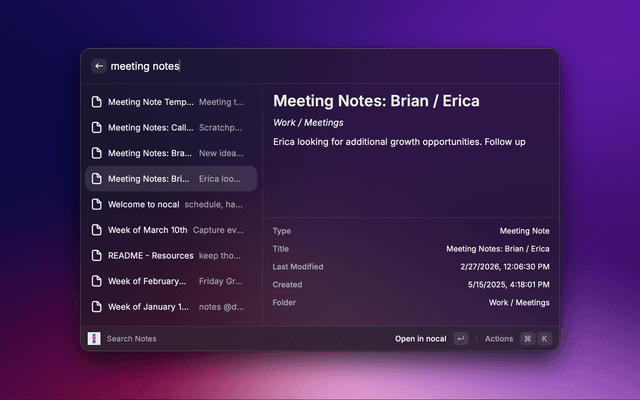Screen dimensions: 640x400
Task: Select the highlighted Meeting Notes: Bri... result
Action: tap(170, 179)
